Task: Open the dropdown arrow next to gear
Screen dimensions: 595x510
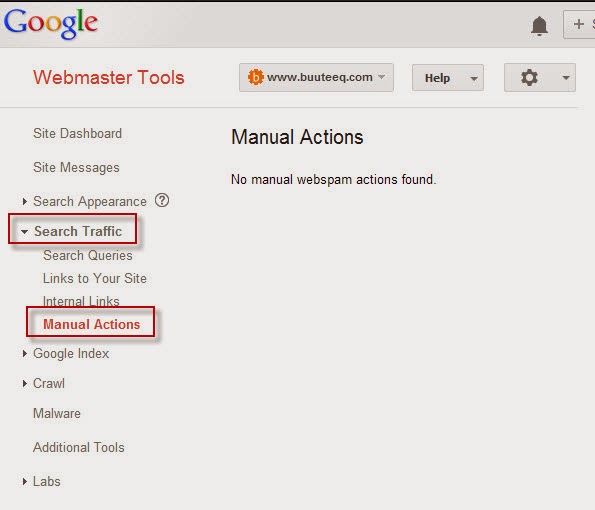Action: click(566, 78)
